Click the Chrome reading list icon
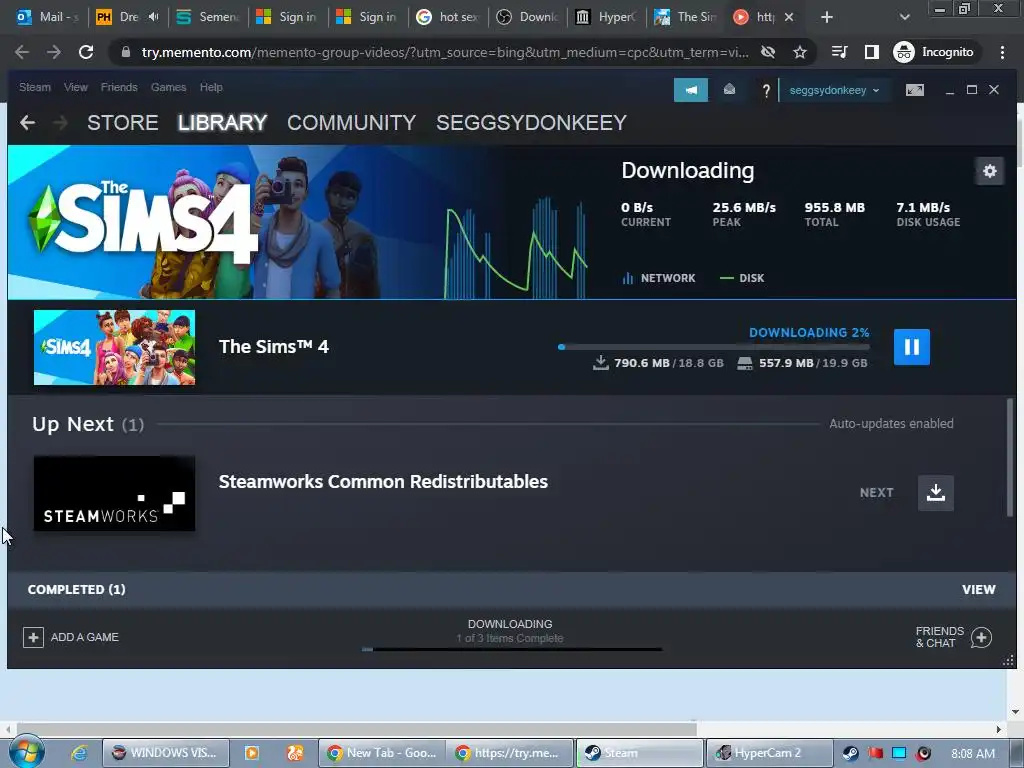The image size is (1024, 768). pos(840,52)
